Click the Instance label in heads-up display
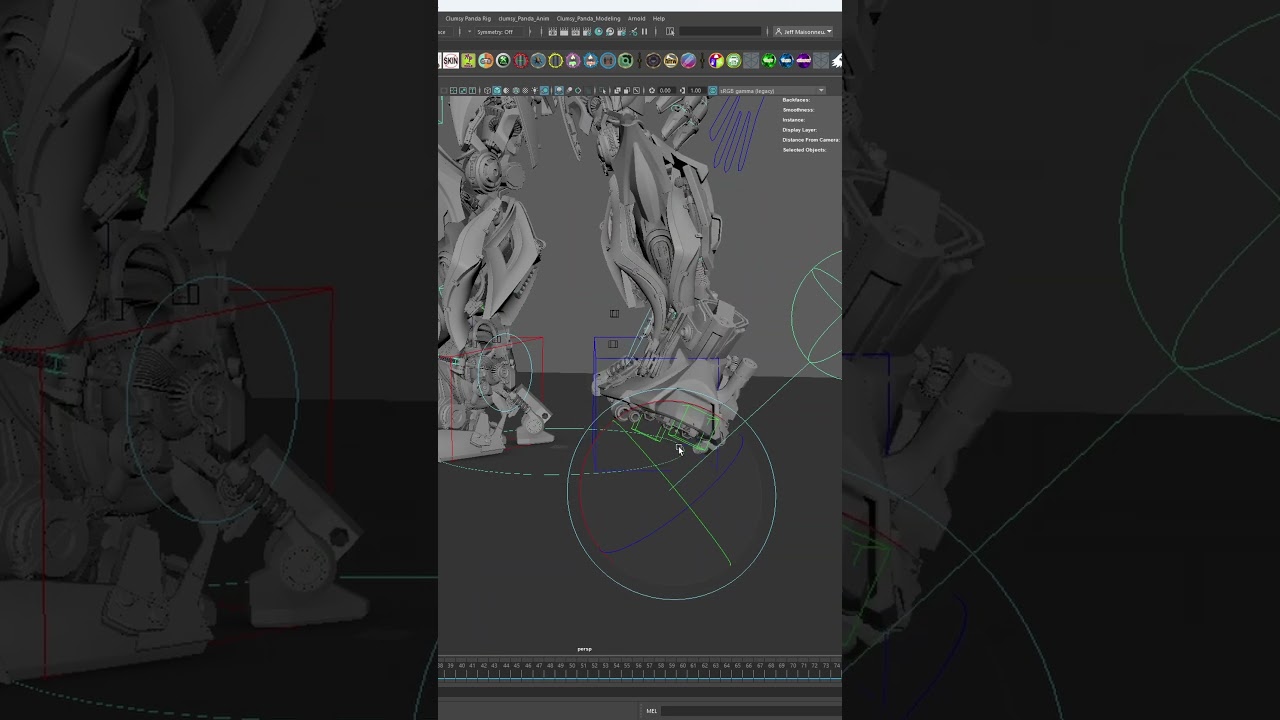The width and height of the screenshot is (1280, 720). [794, 120]
